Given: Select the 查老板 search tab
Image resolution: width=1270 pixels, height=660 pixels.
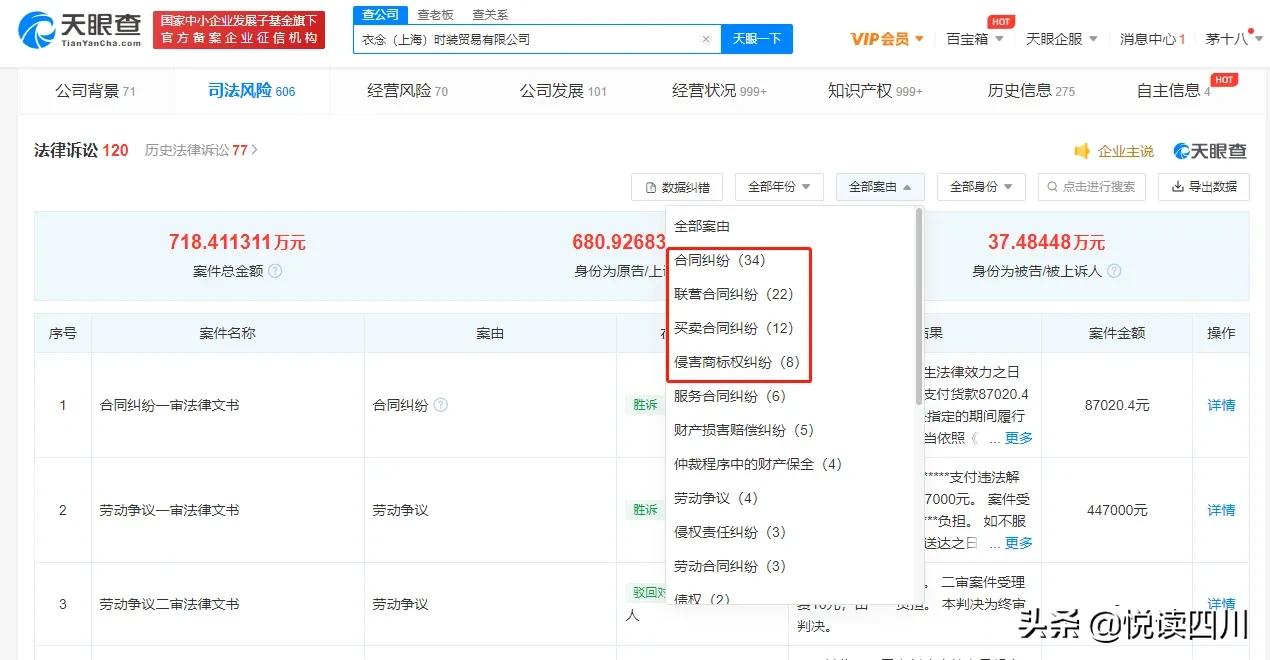Looking at the screenshot, I should 436,15.
